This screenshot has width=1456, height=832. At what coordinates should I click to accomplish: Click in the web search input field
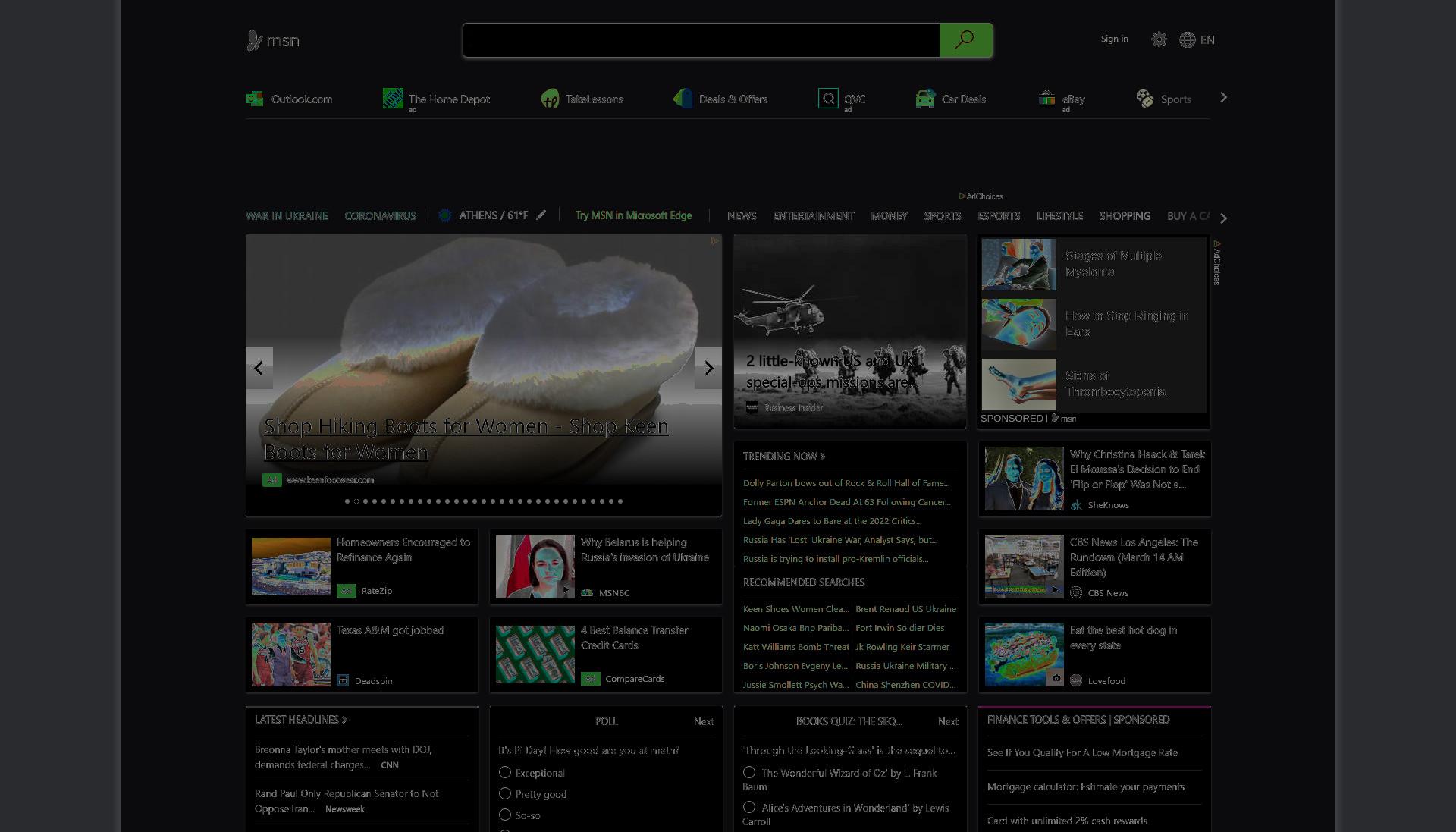click(x=701, y=40)
